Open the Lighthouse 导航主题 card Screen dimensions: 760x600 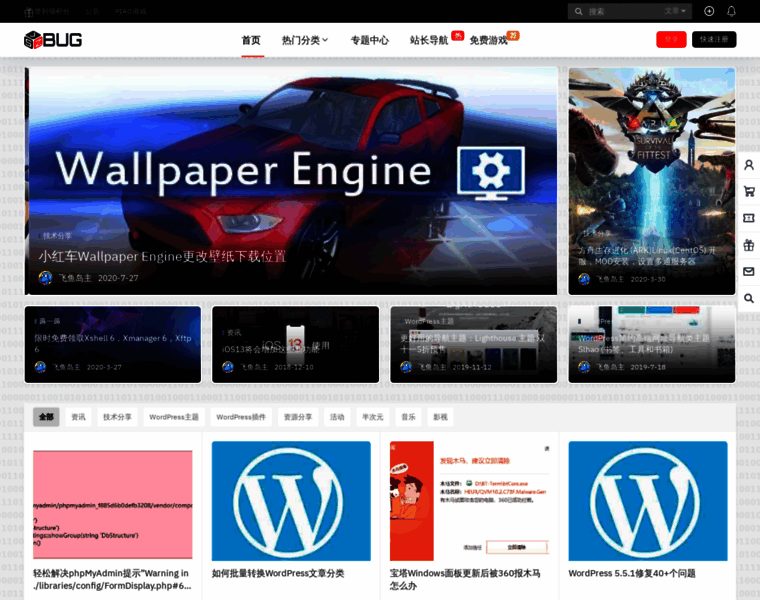point(474,344)
